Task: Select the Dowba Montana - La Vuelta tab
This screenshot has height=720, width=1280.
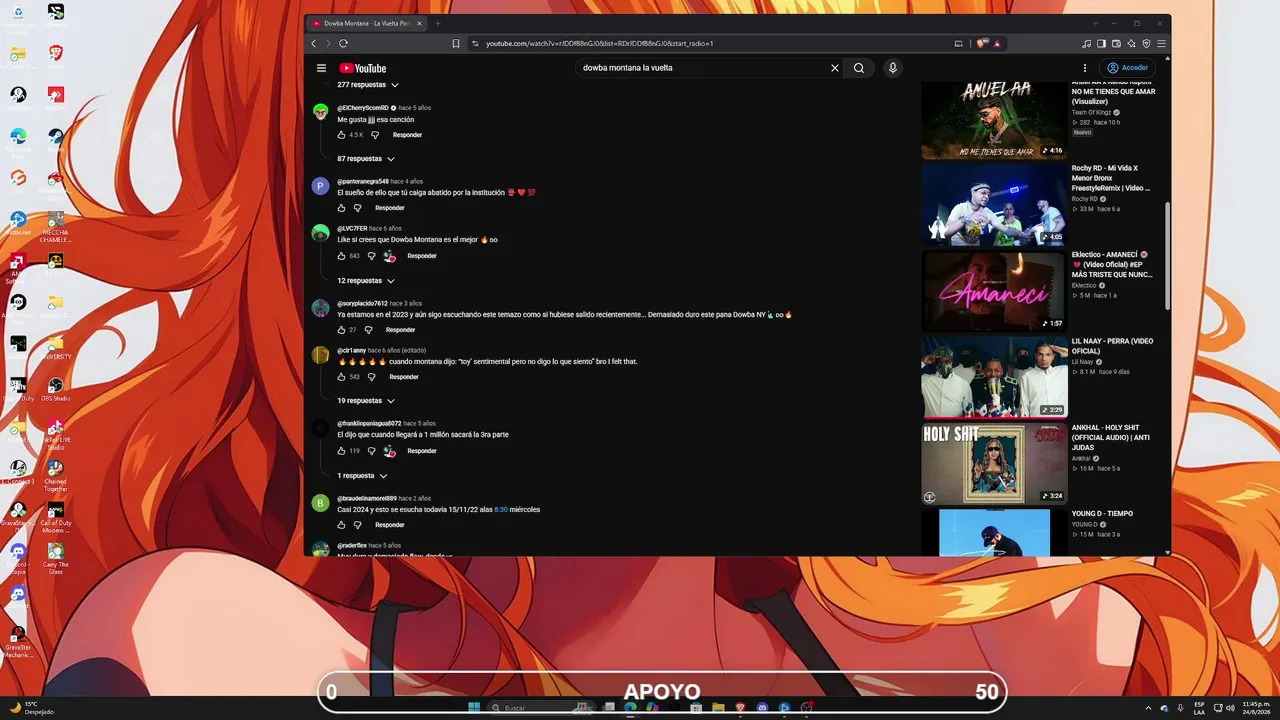Action: coord(367,23)
